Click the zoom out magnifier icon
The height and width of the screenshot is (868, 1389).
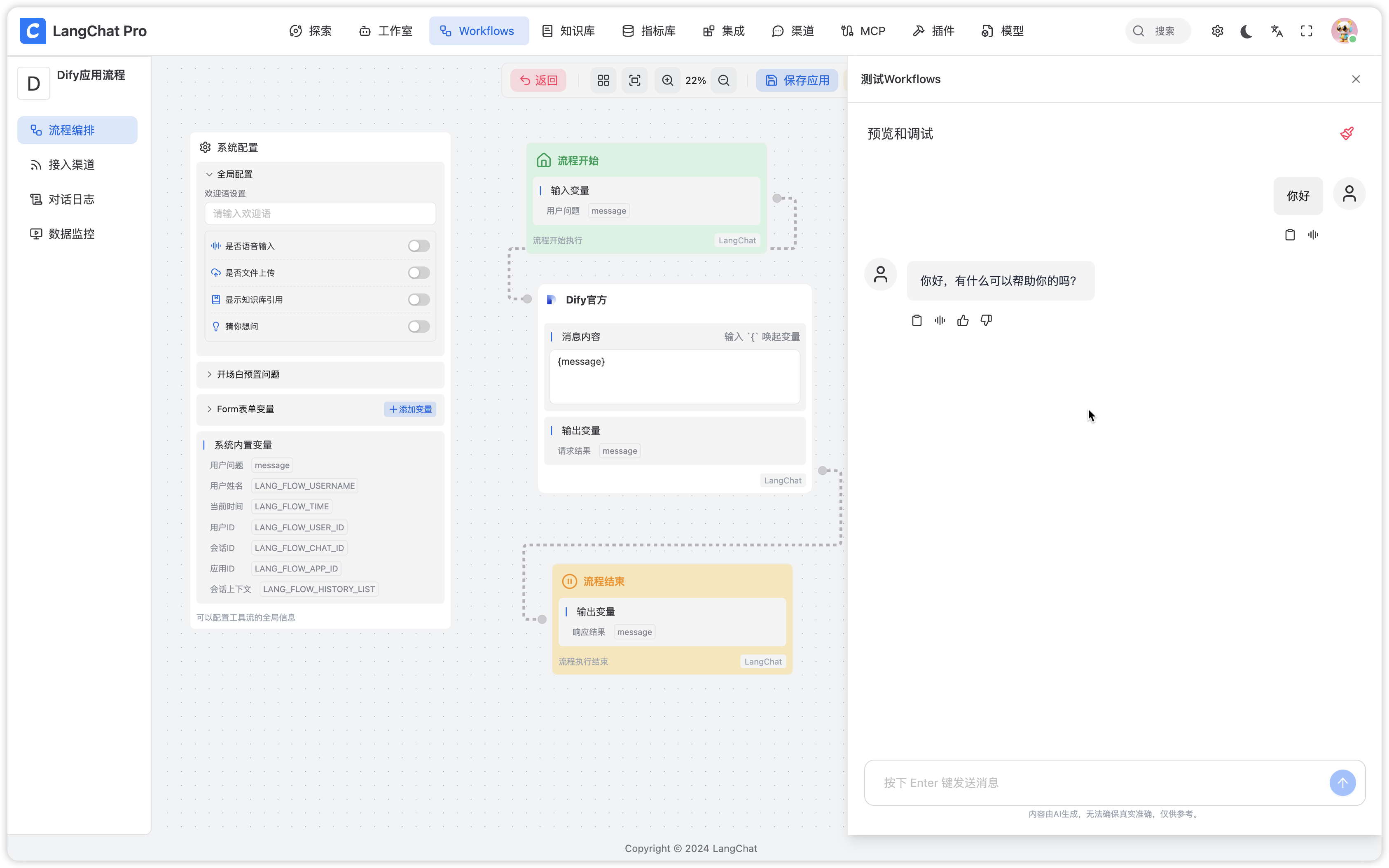coord(723,80)
